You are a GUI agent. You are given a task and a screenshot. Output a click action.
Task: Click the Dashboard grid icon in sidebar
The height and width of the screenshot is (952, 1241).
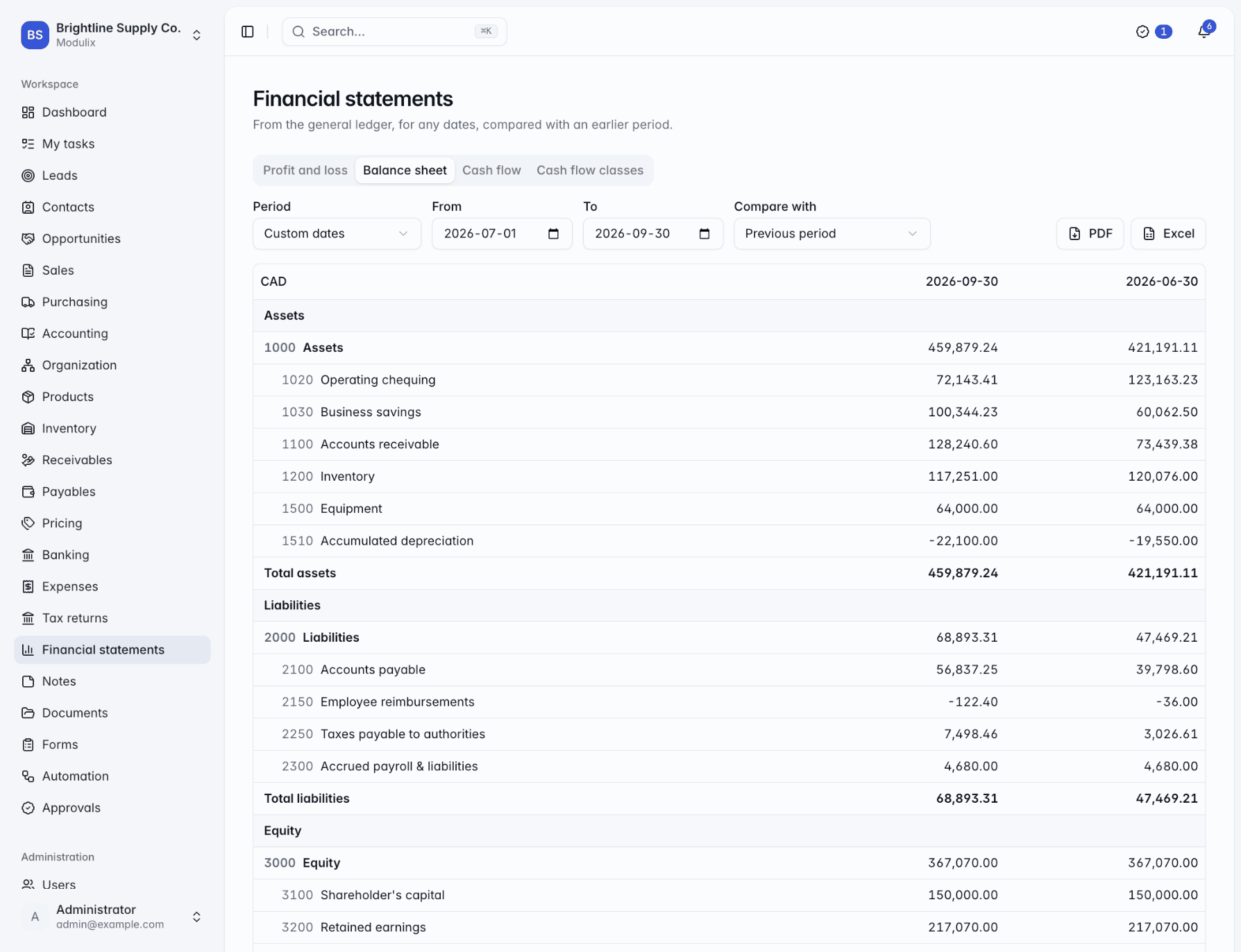[x=28, y=112]
